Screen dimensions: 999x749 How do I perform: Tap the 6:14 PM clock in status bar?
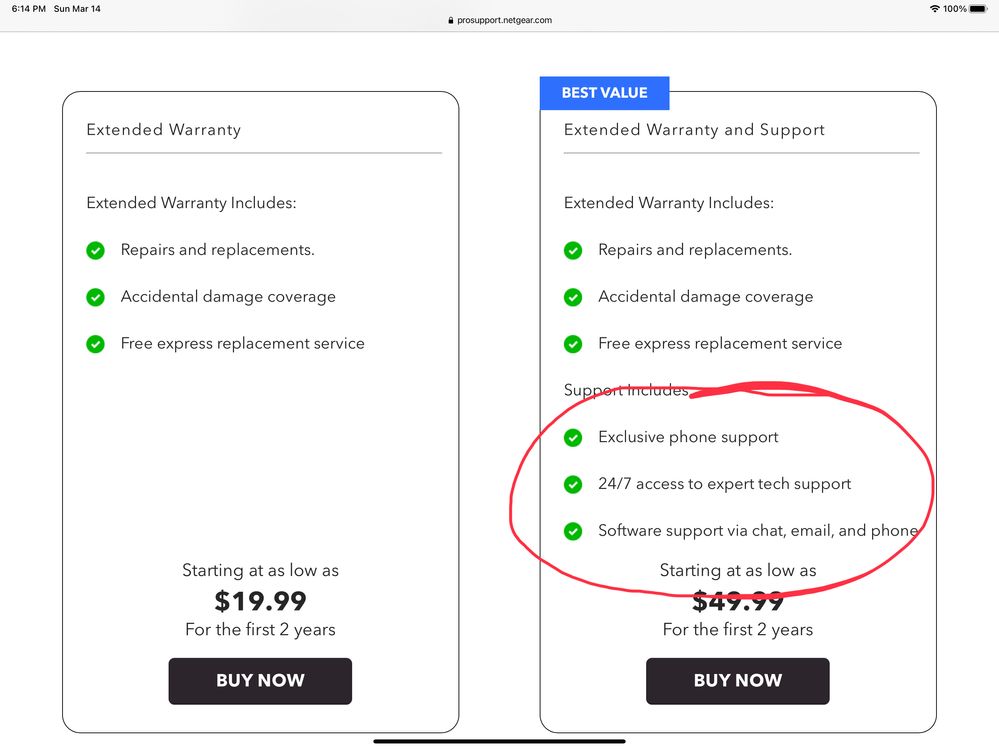[28, 8]
